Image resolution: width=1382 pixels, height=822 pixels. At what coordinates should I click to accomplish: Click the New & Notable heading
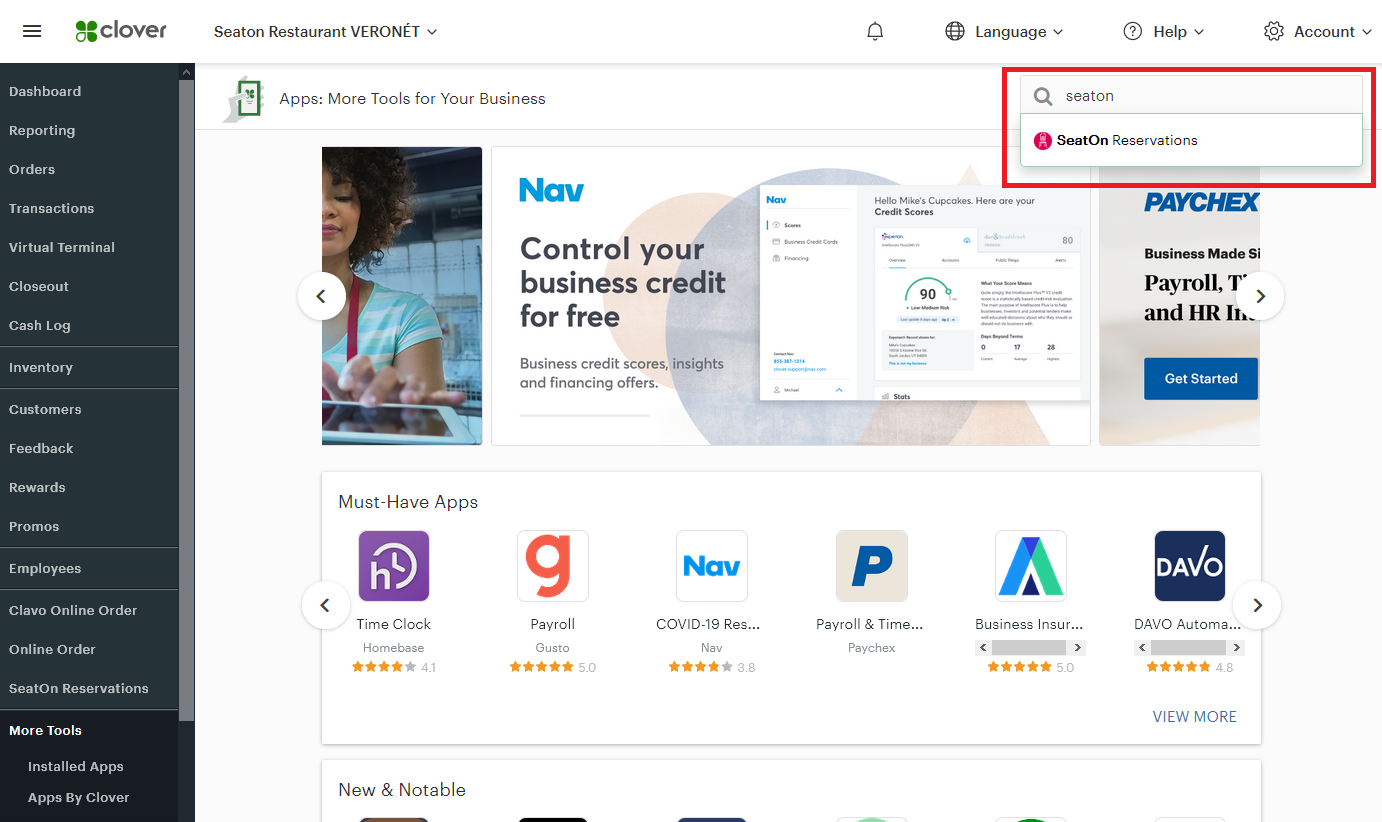(402, 789)
